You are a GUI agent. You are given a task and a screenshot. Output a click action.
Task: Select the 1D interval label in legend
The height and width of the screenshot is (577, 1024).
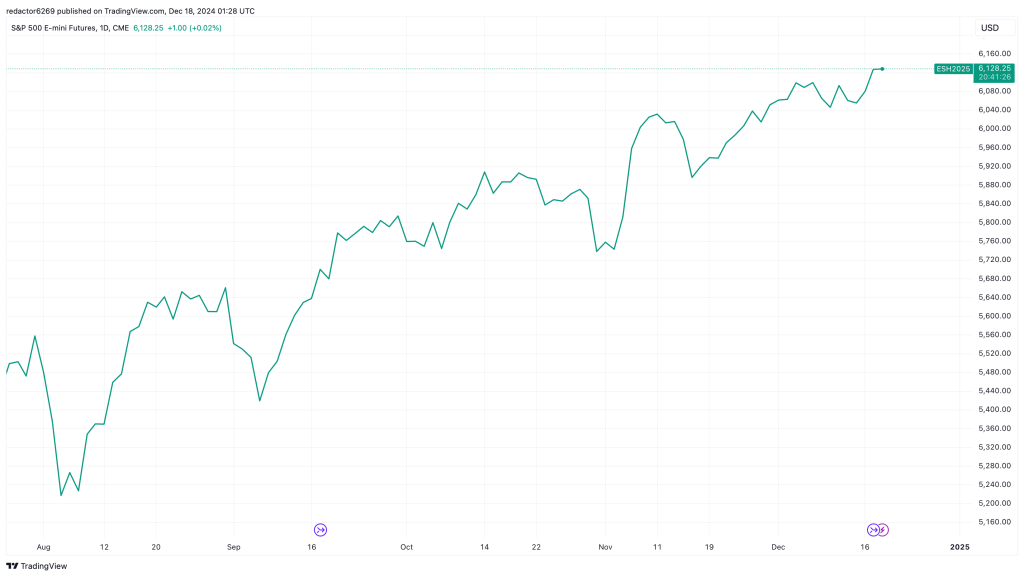pos(104,28)
